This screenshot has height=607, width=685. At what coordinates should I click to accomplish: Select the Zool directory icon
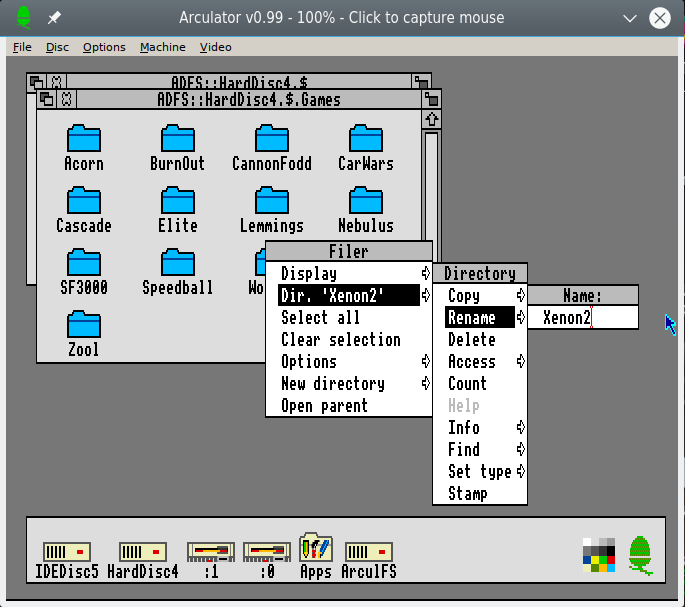pyautogui.click(x=84, y=325)
